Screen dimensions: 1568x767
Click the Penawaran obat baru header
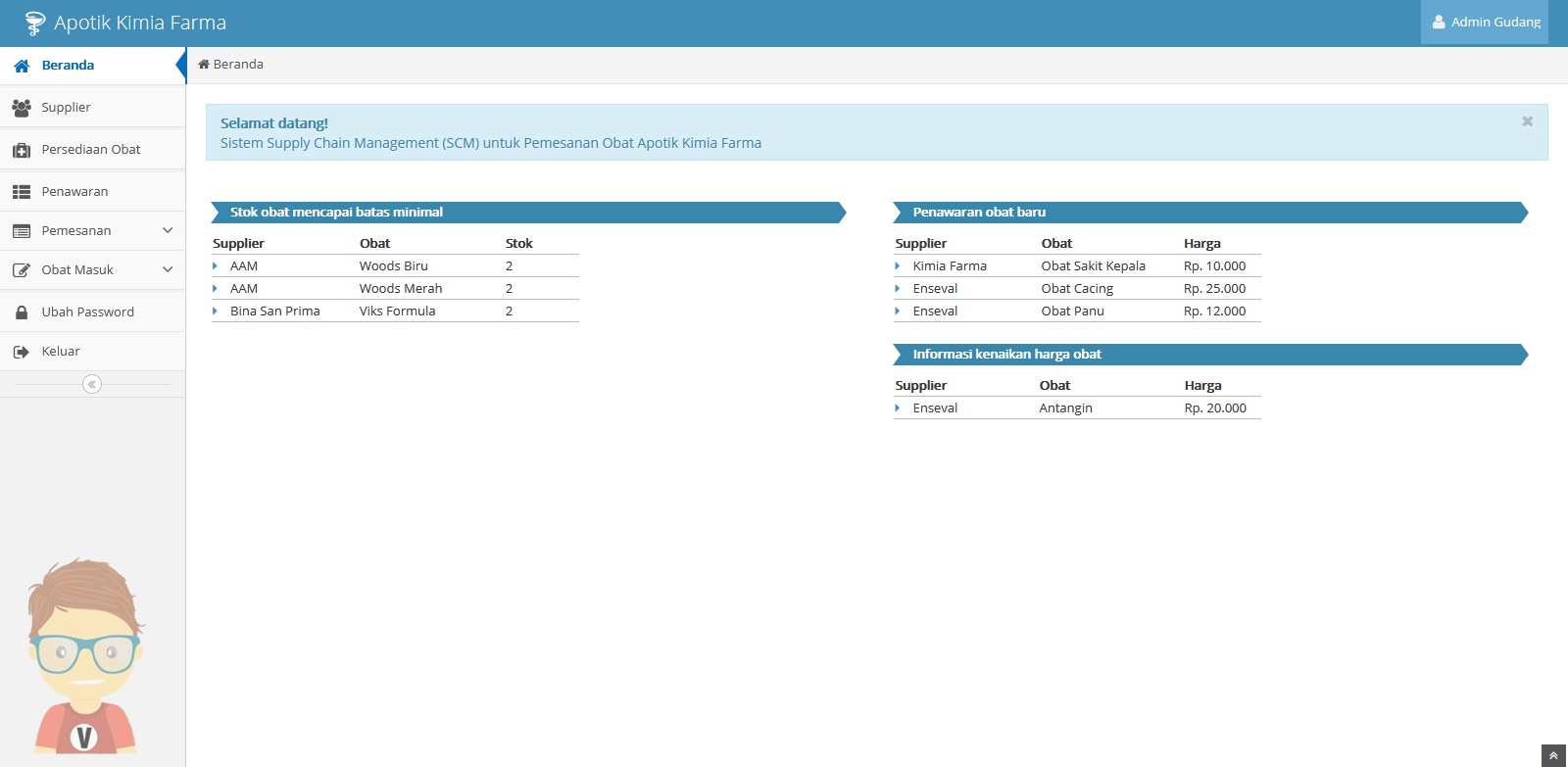1210,213
